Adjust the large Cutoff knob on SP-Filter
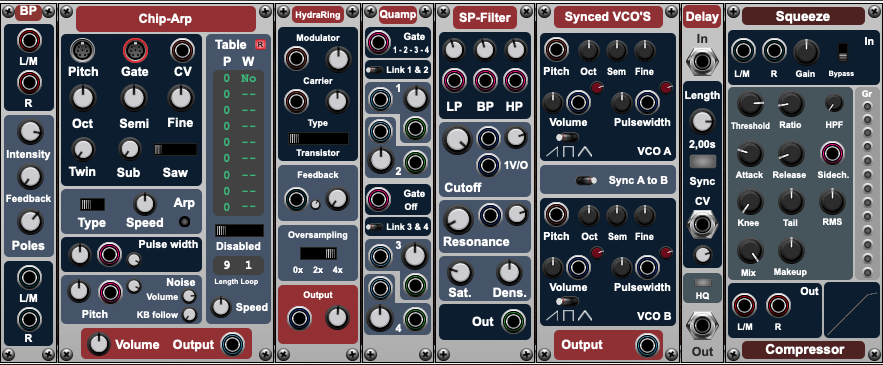883x365 pixels. [x=457, y=140]
